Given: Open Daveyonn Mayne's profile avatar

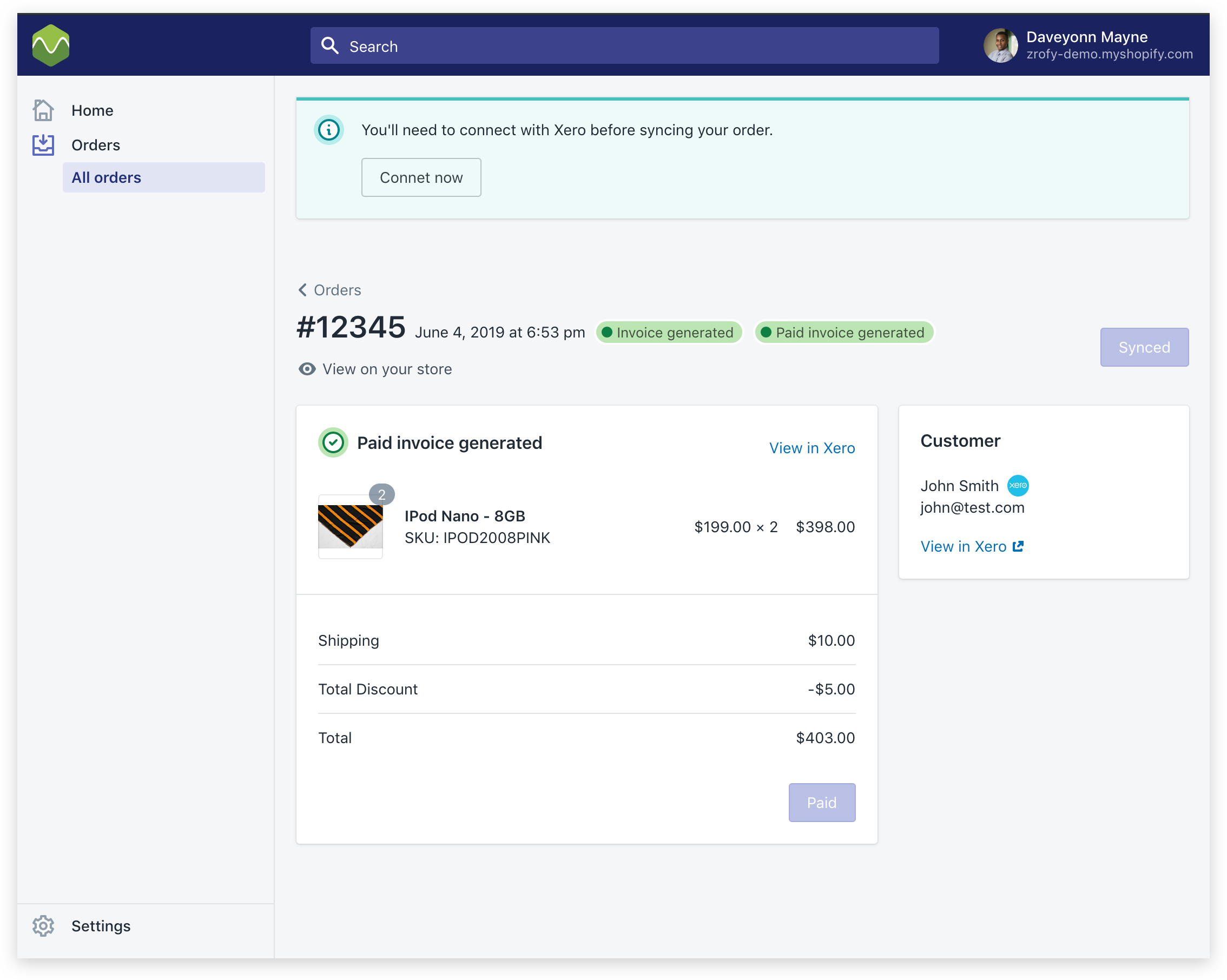Looking at the screenshot, I should pyautogui.click(x=1000, y=45).
